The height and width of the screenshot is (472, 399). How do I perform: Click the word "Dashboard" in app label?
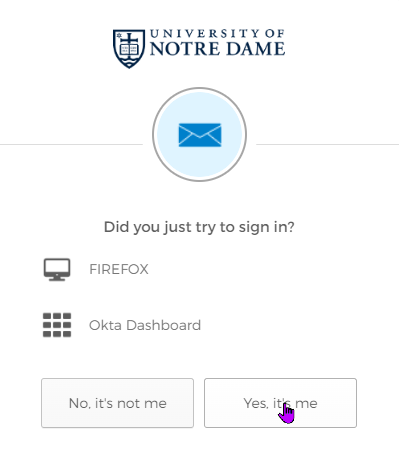tap(163, 325)
